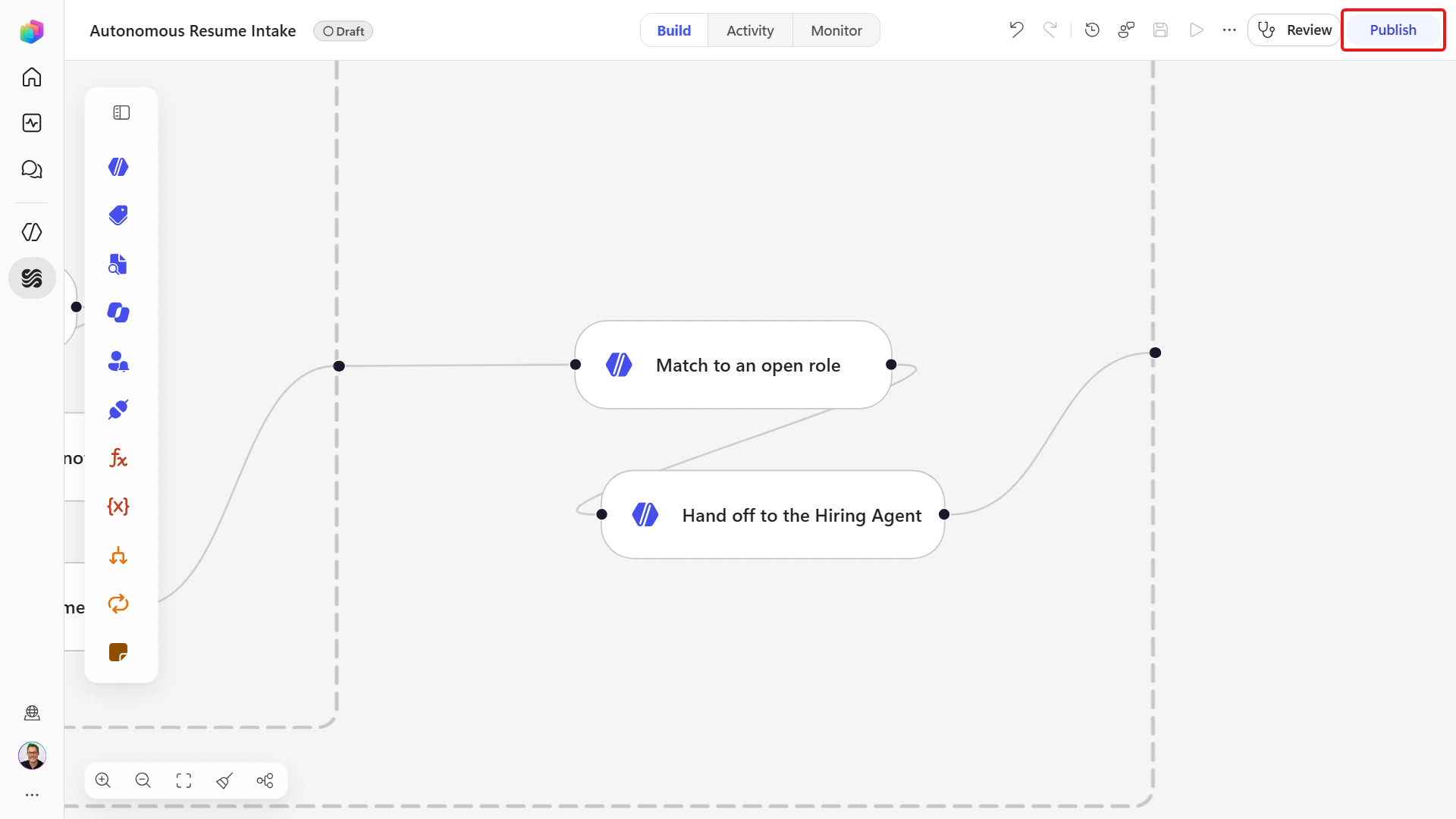Add the connector plug node from palette
This screenshot has height=819, width=1456.
[118, 409]
